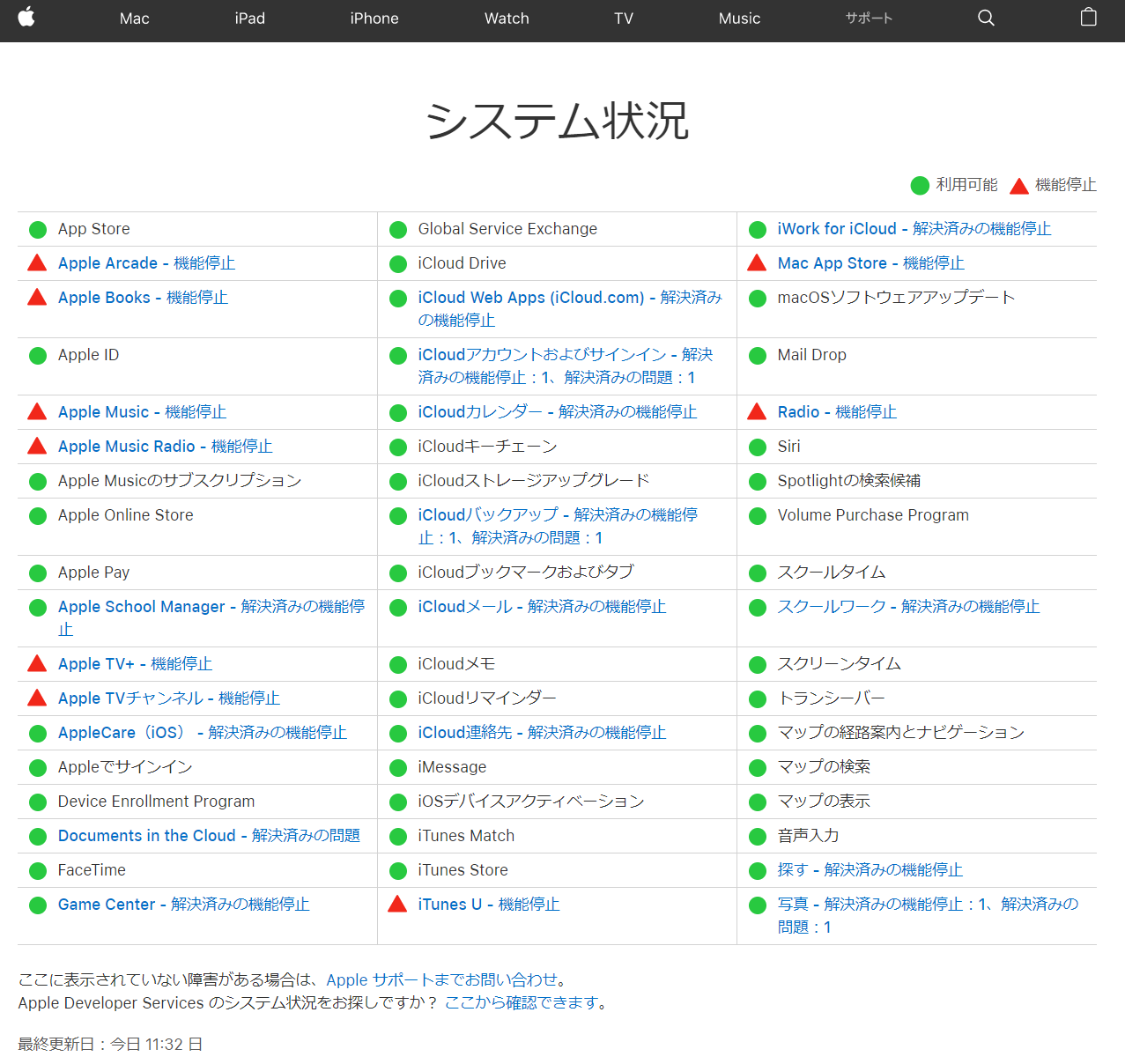
Task: Go to the iPhone navigation tab
Action: (374, 18)
